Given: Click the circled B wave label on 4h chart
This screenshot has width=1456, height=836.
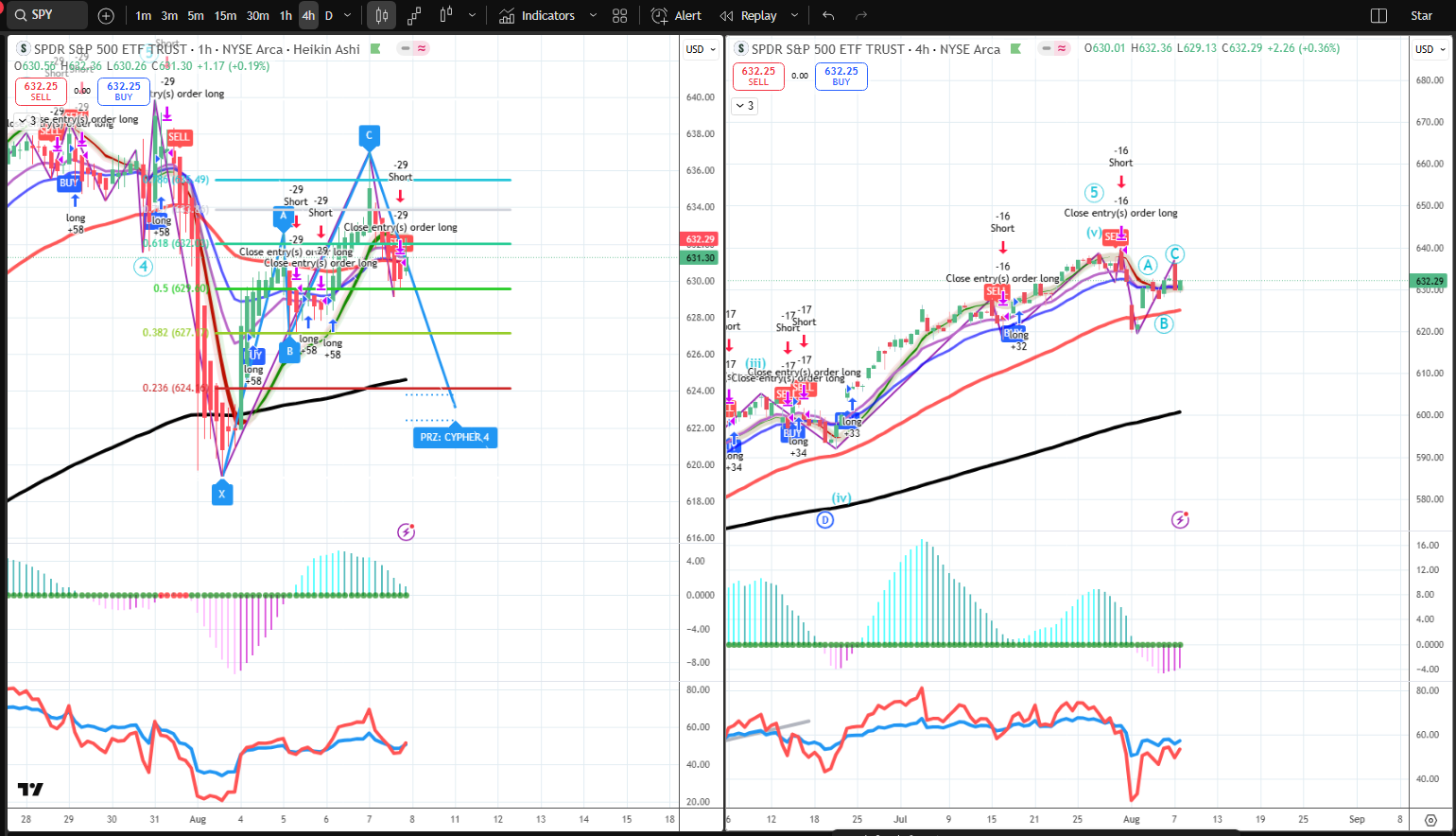Looking at the screenshot, I should [x=1164, y=323].
